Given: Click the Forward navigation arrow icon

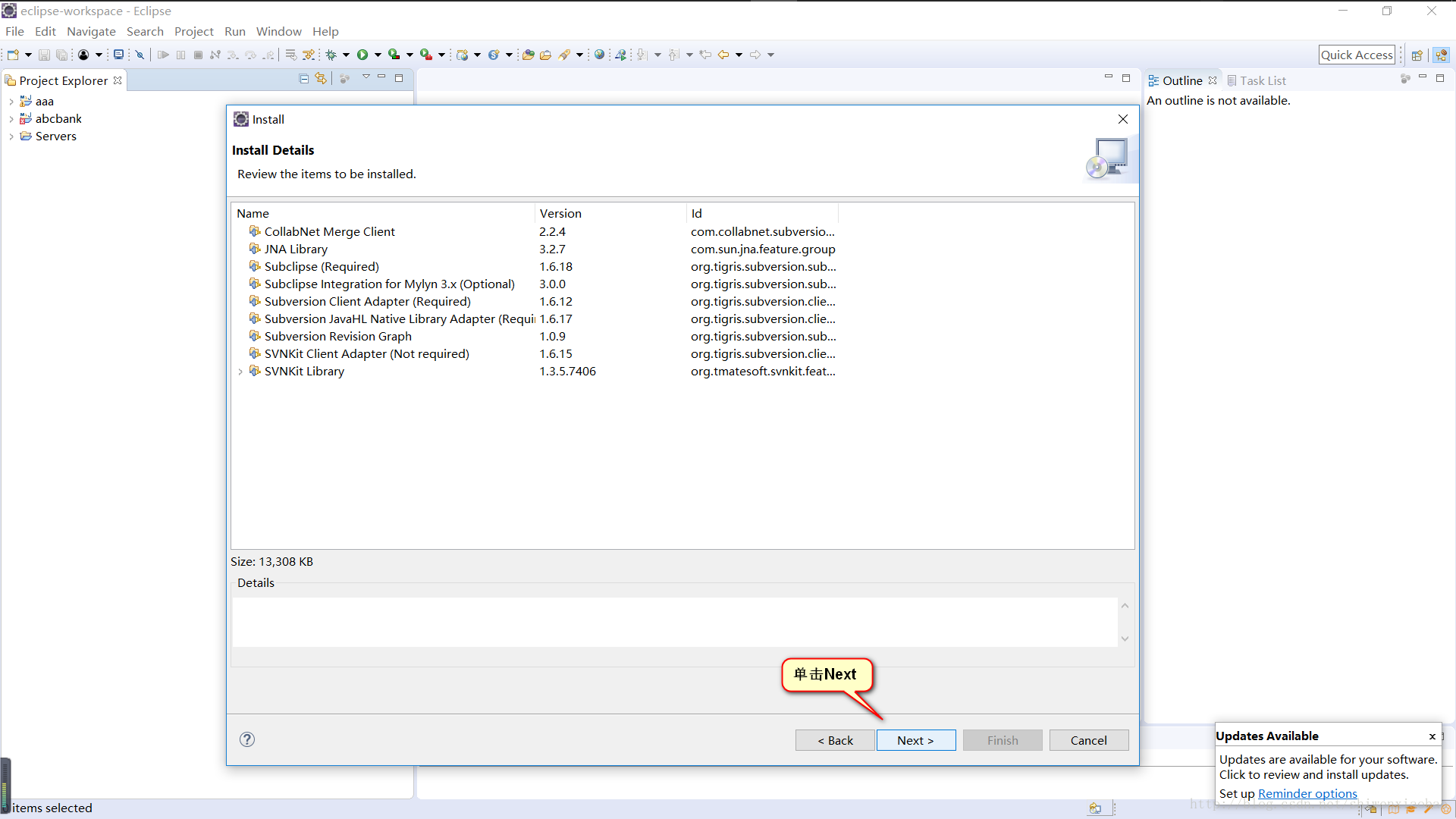Looking at the screenshot, I should click(755, 55).
